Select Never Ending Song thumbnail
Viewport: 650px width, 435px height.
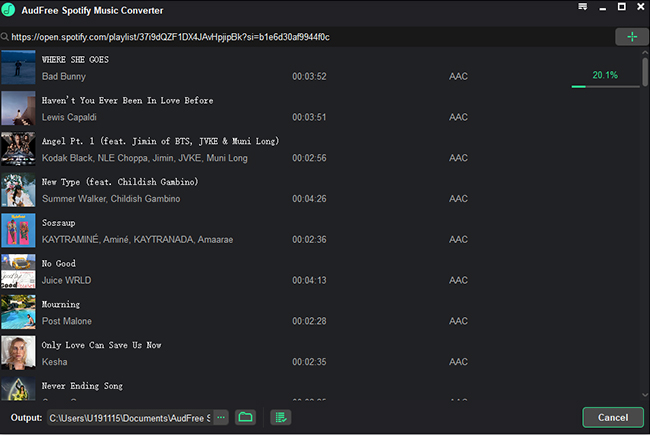(x=18, y=389)
